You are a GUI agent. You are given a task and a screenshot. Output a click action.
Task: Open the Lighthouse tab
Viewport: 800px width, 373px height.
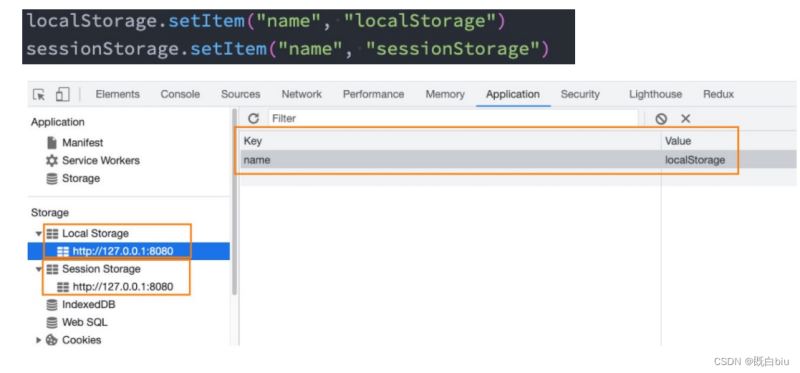(655, 94)
